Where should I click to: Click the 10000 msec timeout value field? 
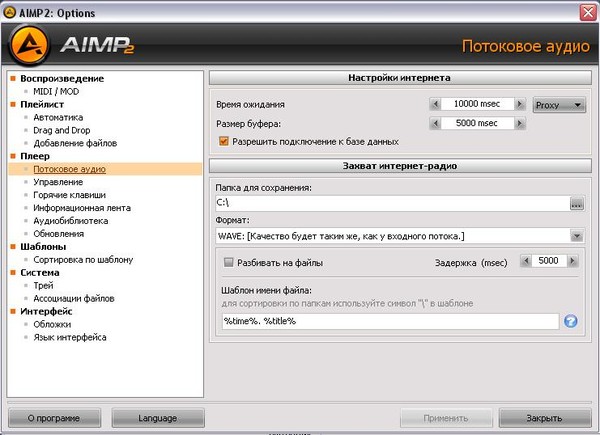477,104
